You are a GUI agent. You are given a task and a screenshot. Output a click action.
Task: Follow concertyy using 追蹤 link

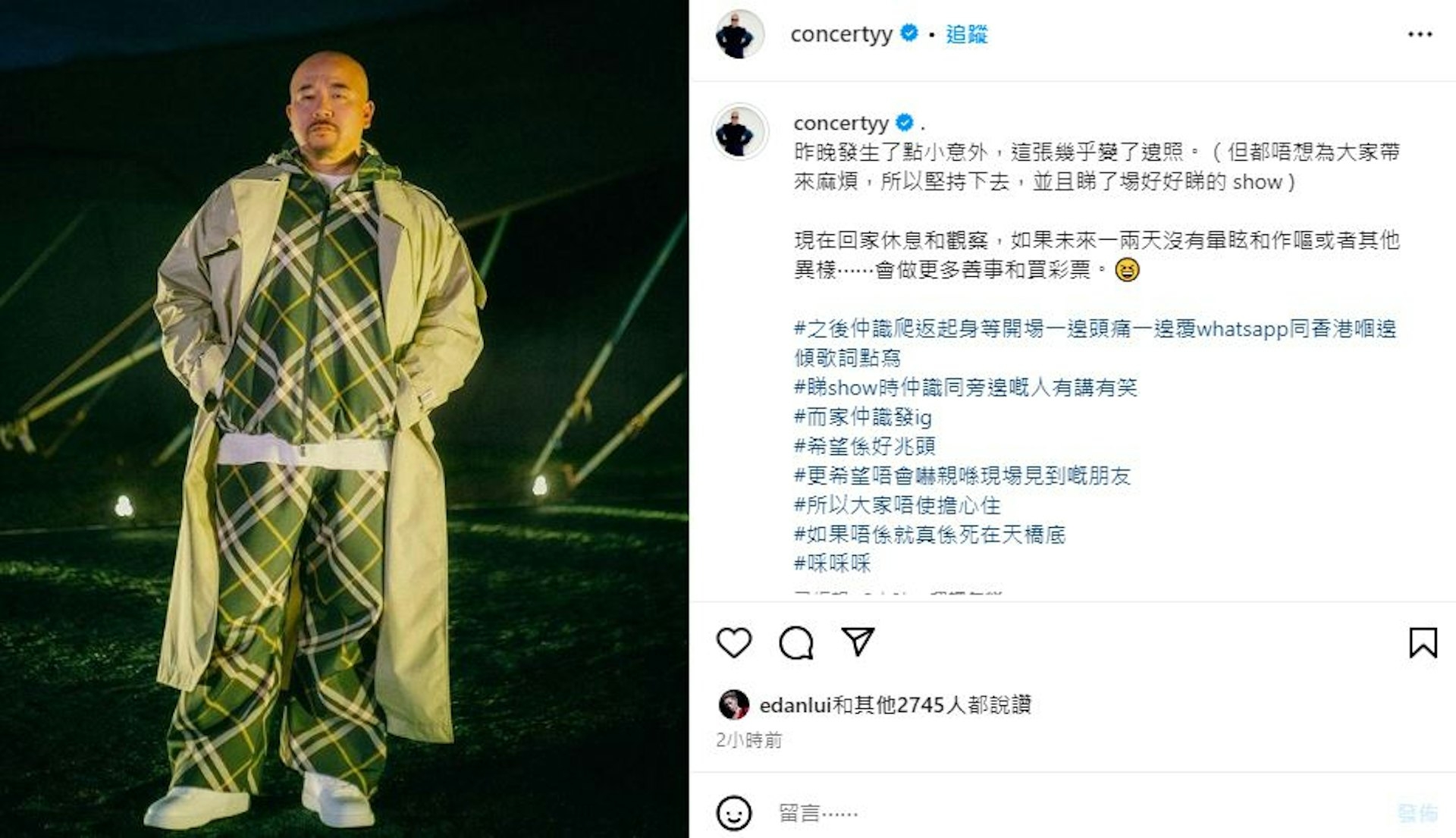click(966, 34)
